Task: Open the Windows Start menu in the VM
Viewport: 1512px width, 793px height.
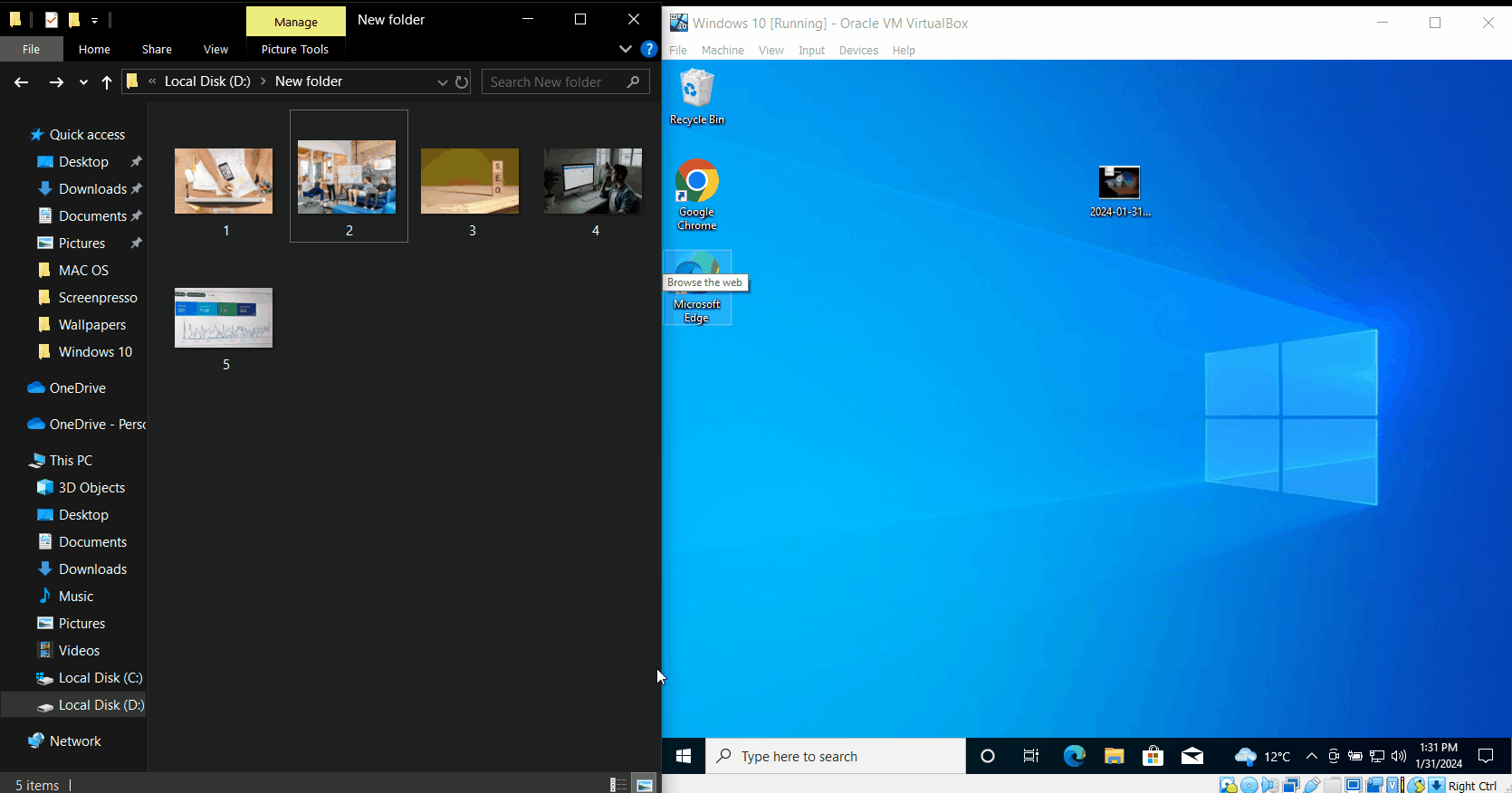Action: tap(684, 756)
